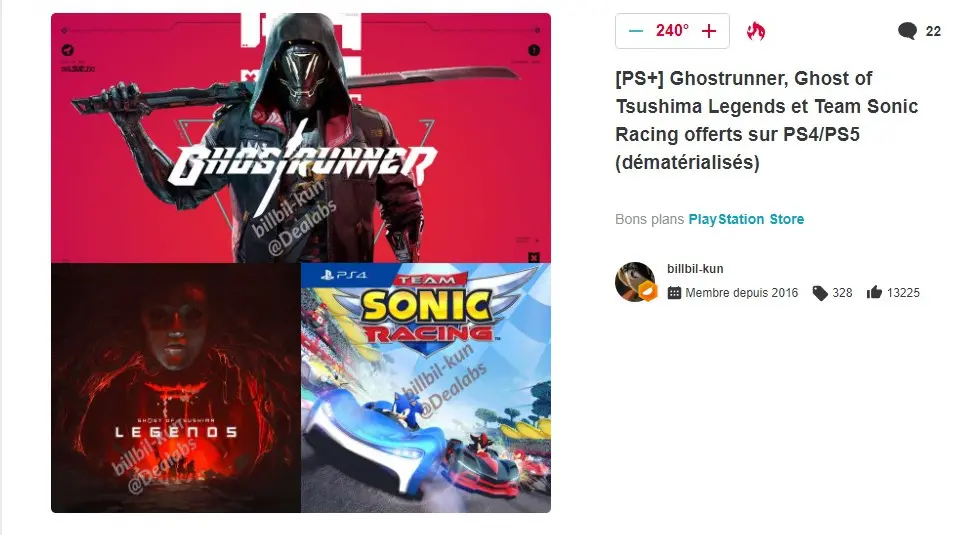This screenshot has width=957, height=535.
Task: Click the 240° temperature score
Action: pos(672,30)
